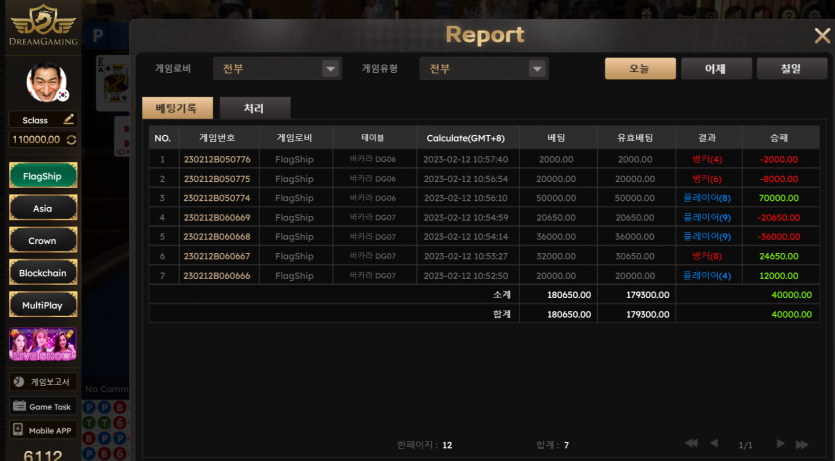Open the 게임로비 dropdown showing 전부
The height and width of the screenshot is (461, 835).
pos(277,69)
